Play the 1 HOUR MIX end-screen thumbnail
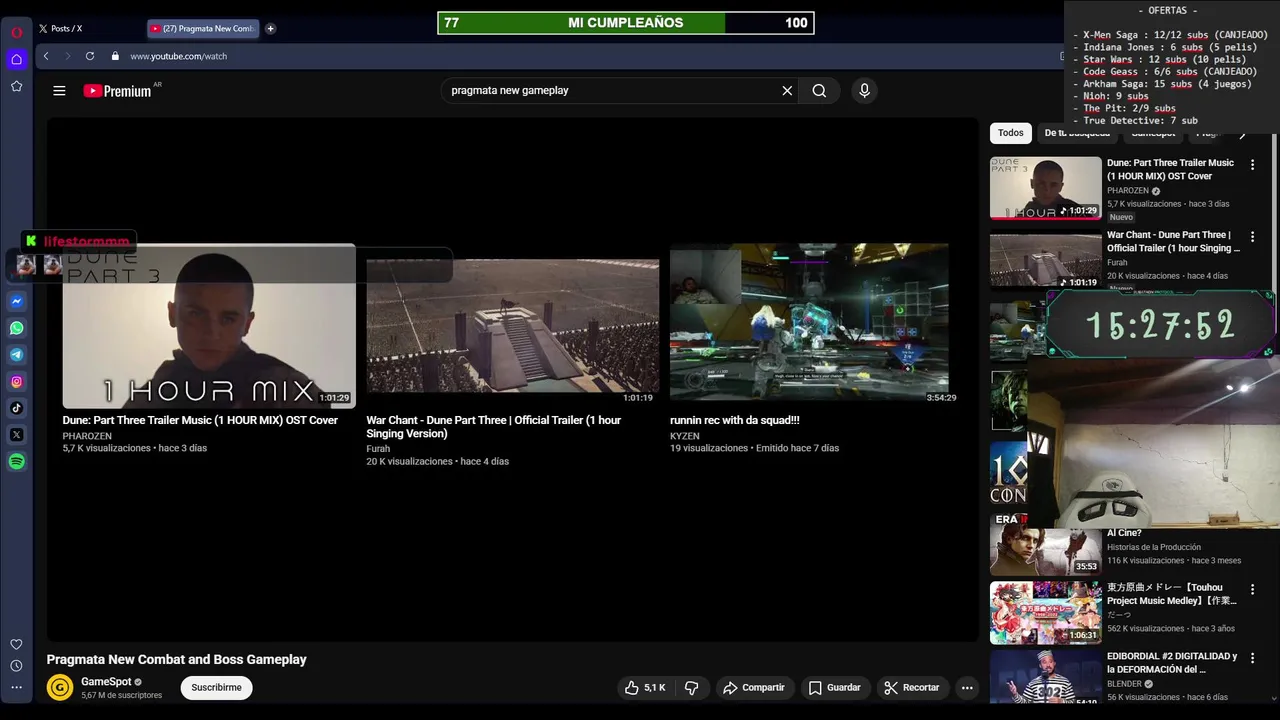 click(209, 326)
